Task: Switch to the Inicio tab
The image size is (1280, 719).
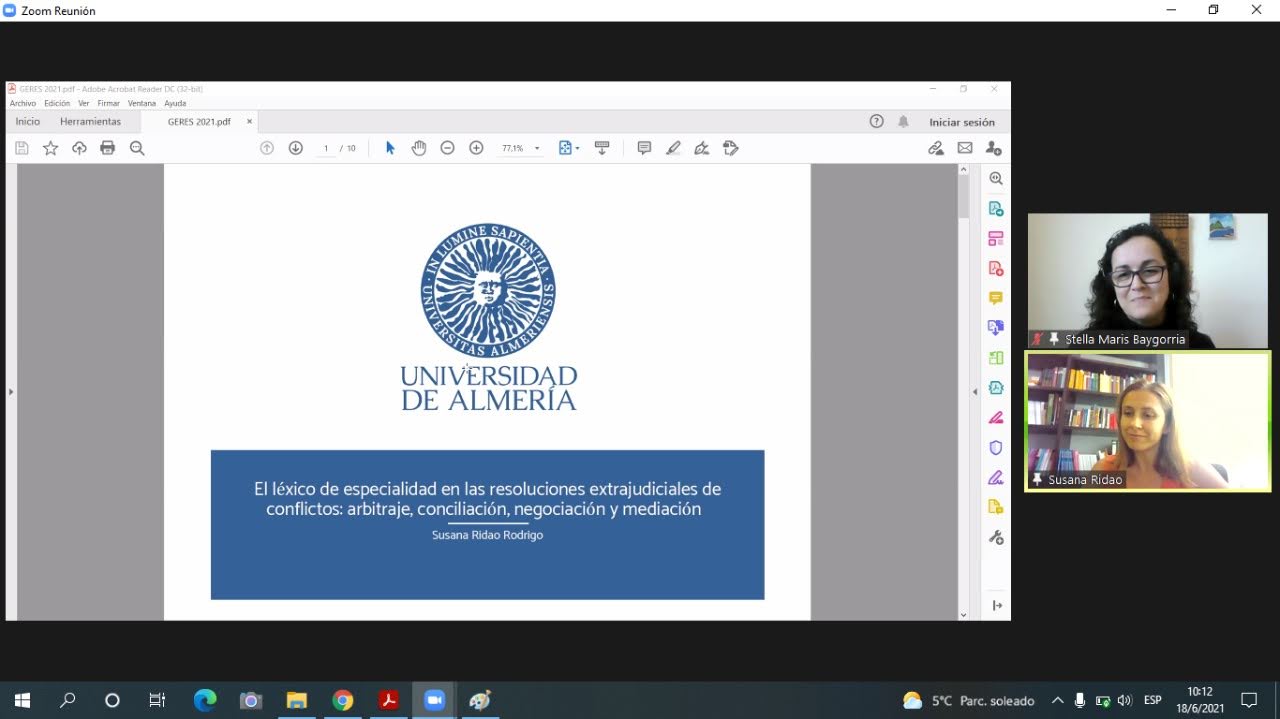Action: click(x=28, y=121)
